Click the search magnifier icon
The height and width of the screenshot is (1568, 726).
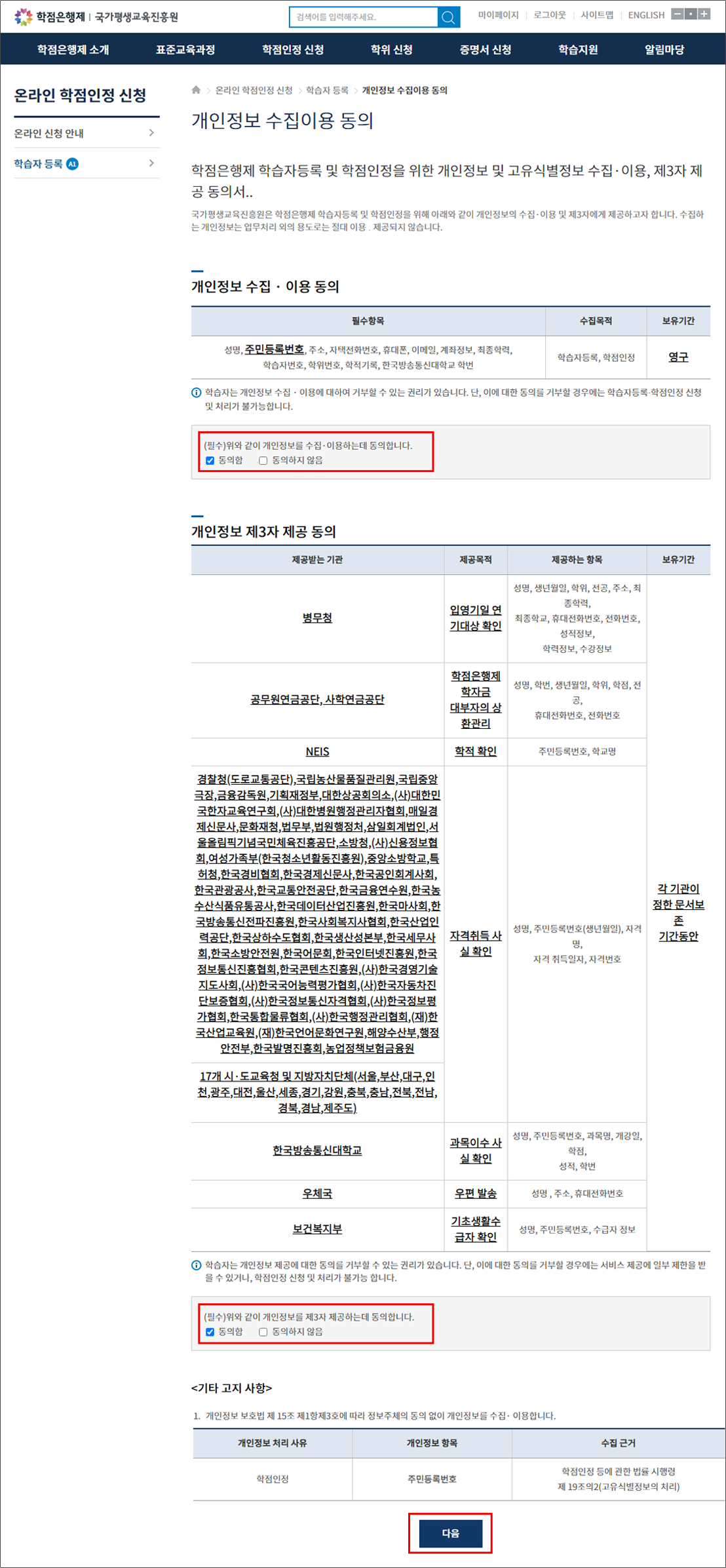448,17
